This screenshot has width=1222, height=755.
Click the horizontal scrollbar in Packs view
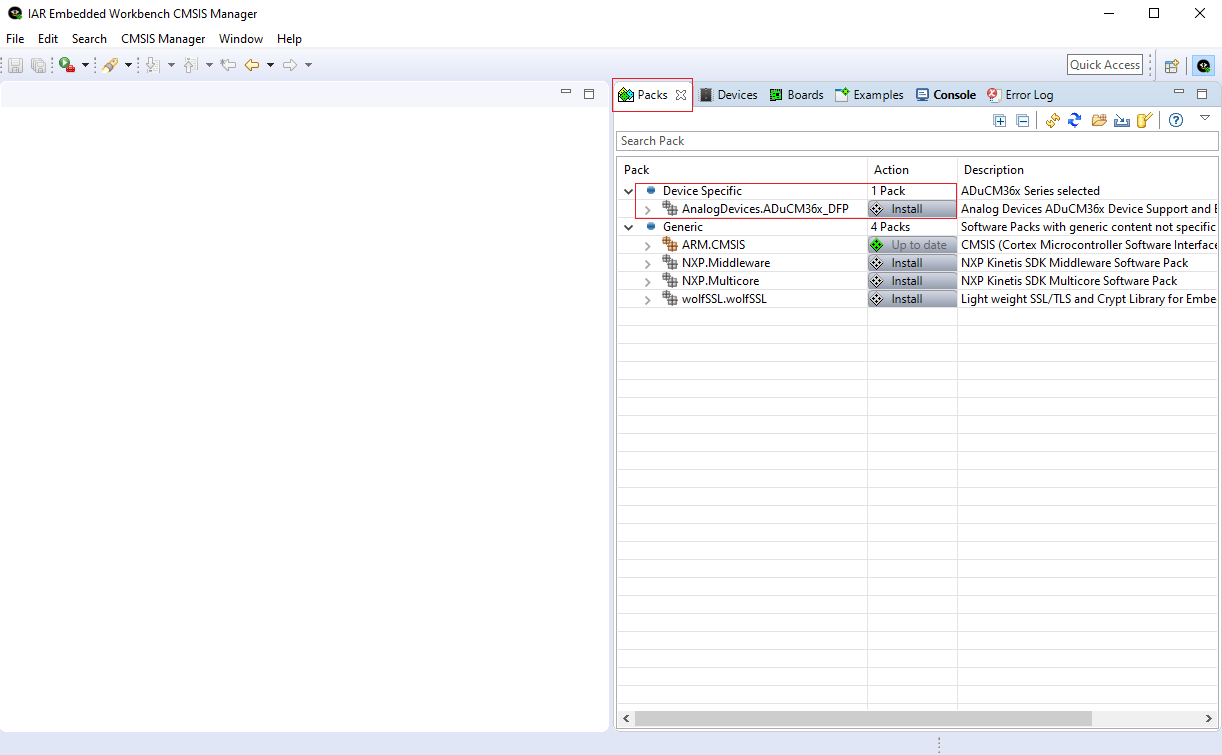click(x=863, y=718)
